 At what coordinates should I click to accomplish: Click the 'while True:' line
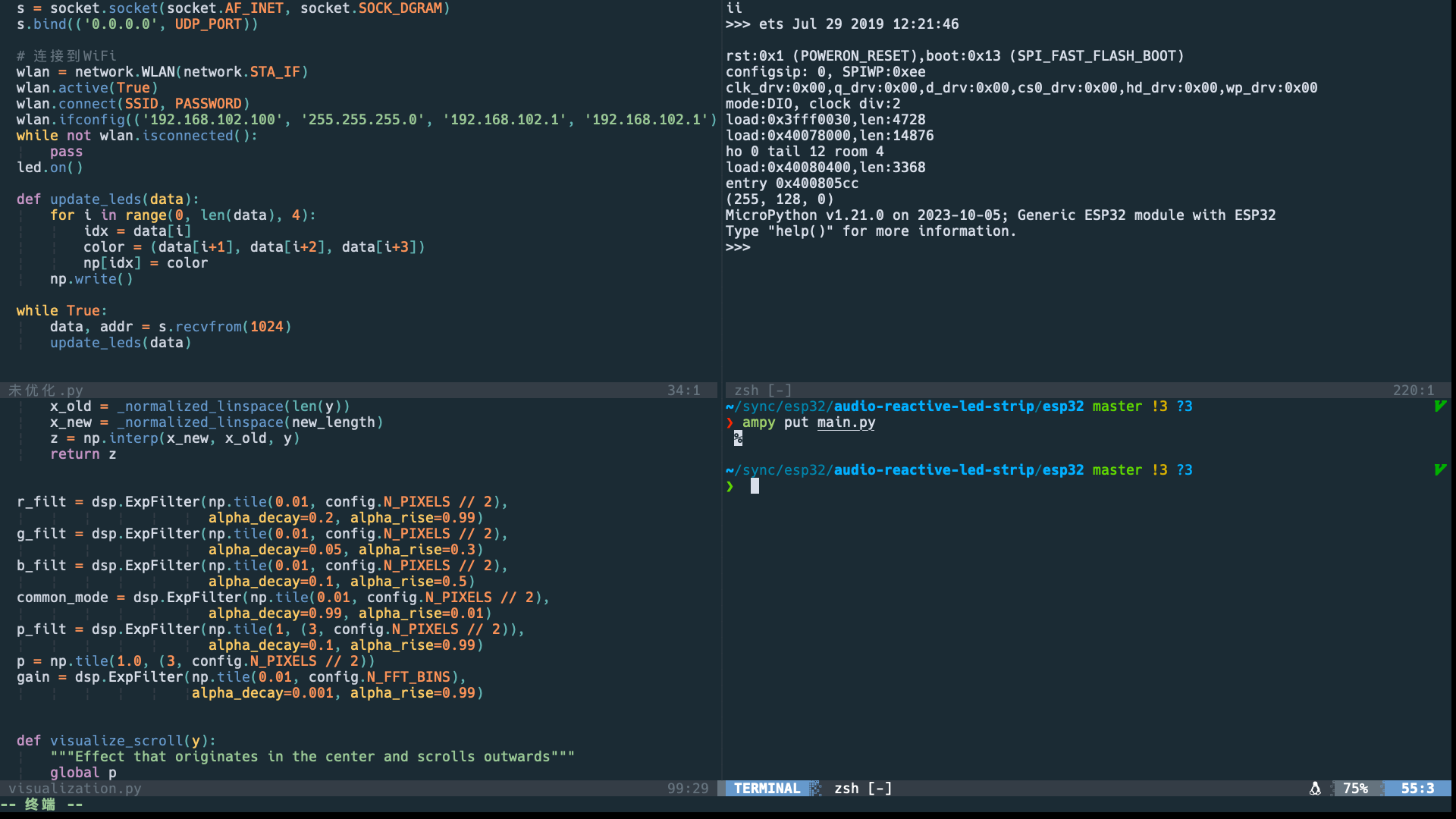pos(62,311)
